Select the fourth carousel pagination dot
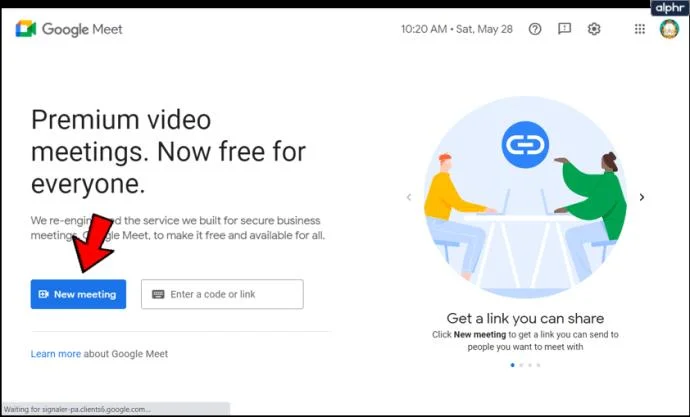 pos(539,365)
